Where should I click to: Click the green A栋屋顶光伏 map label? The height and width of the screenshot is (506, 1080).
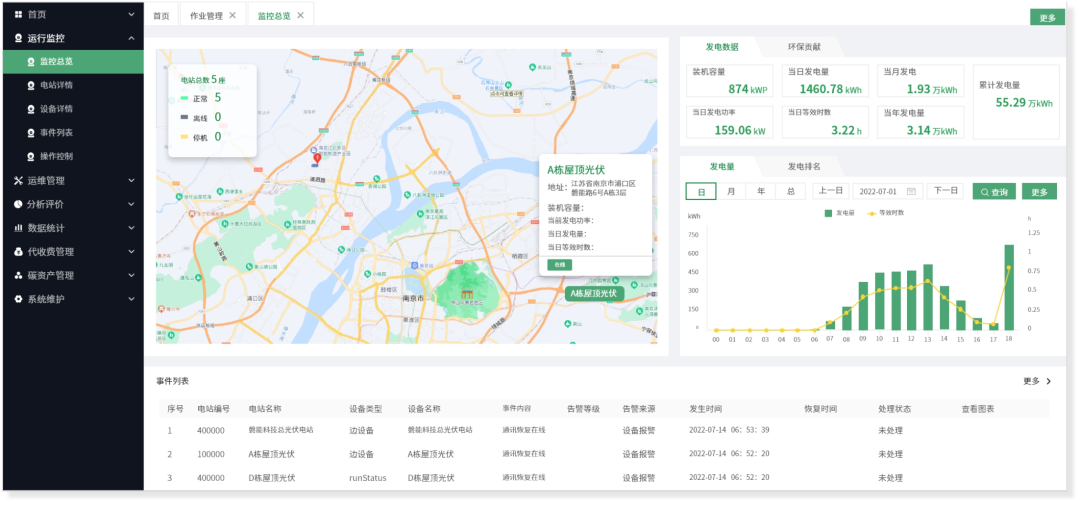594,293
